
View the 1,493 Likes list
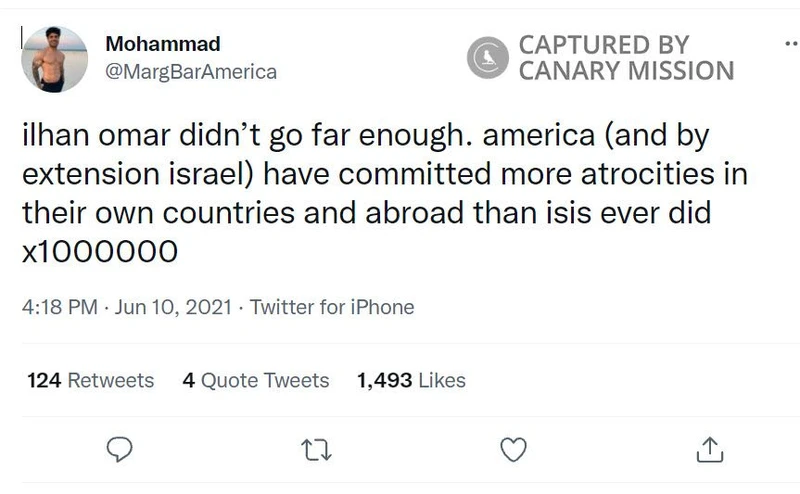(x=411, y=380)
